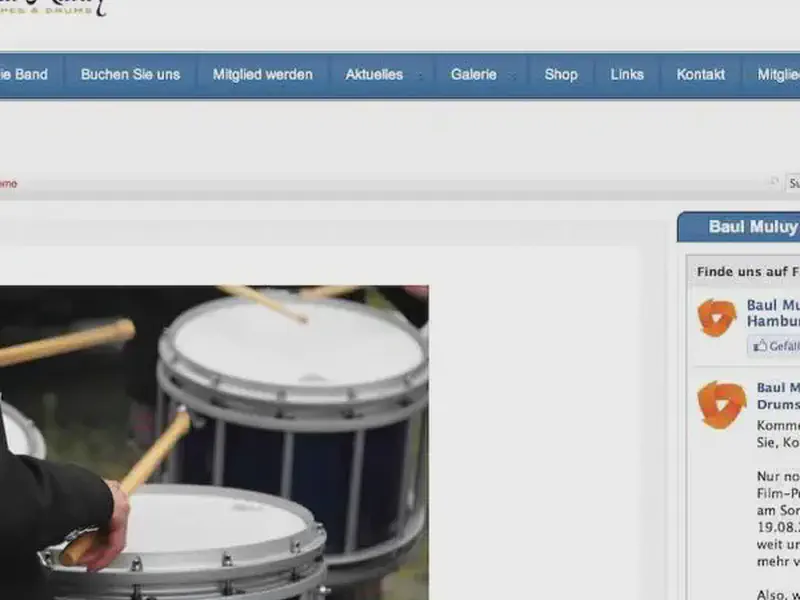Open the Galerie menu item

click(x=473, y=74)
